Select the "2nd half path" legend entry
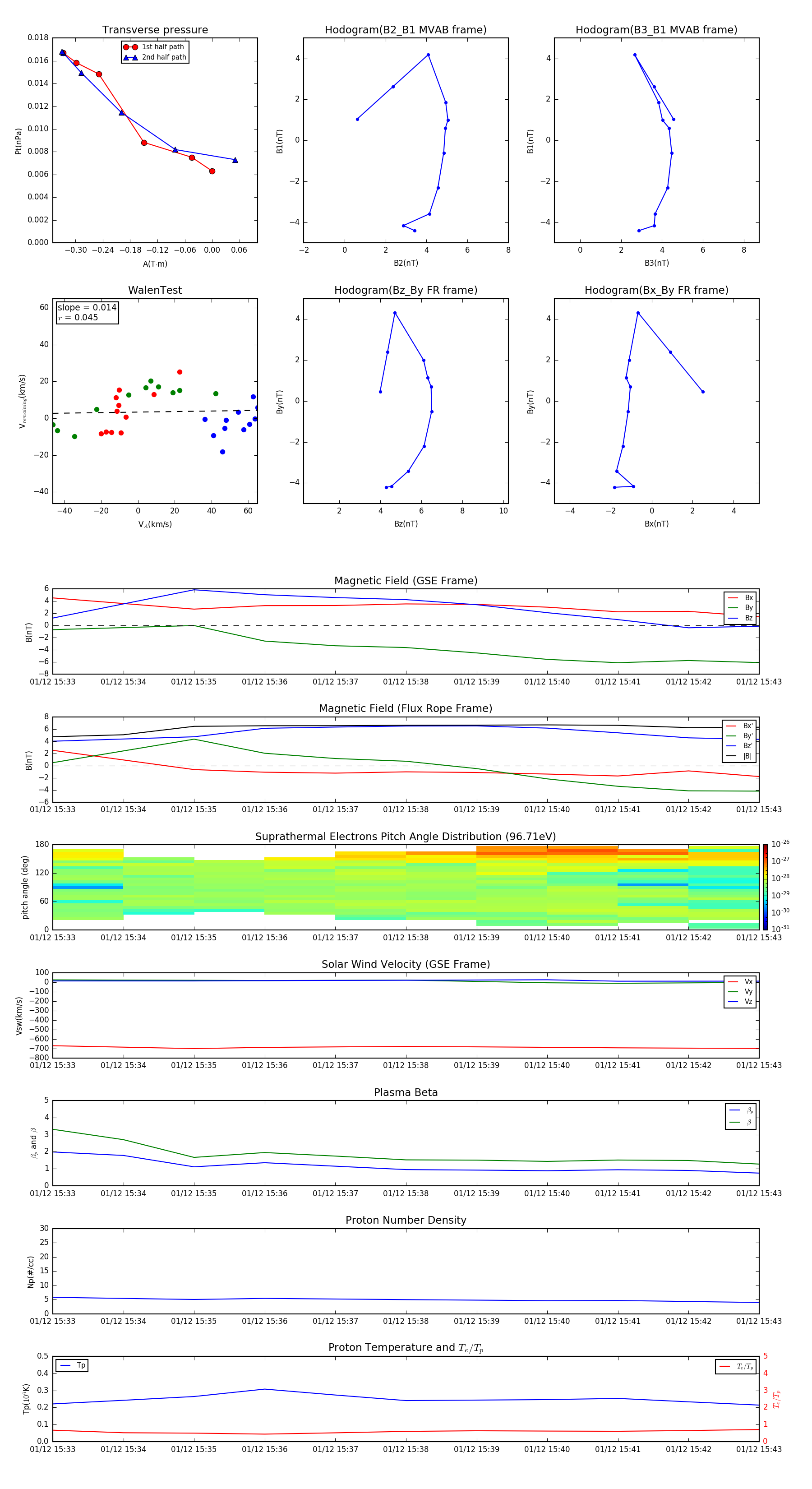812x1489 pixels. point(155,57)
